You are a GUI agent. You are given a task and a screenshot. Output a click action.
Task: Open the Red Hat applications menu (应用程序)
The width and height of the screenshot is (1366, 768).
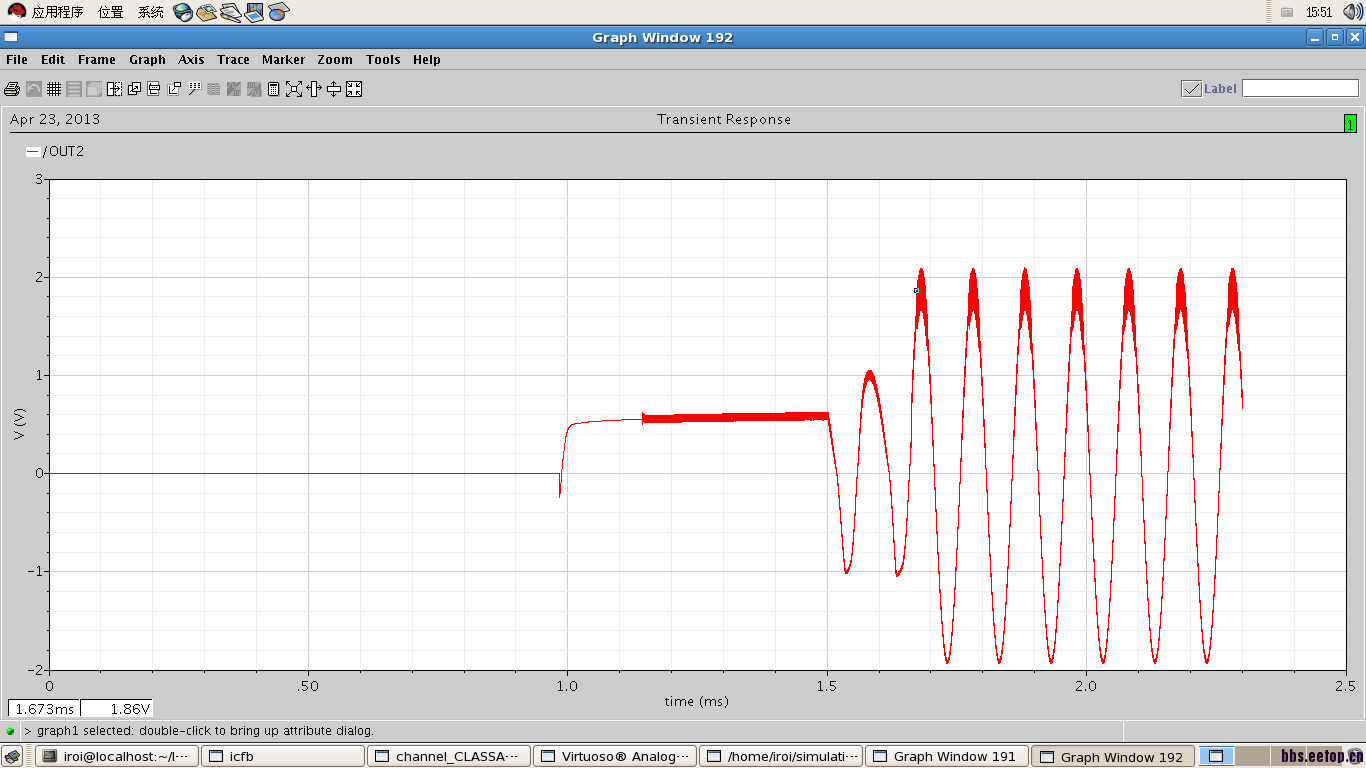click(x=47, y=12)
